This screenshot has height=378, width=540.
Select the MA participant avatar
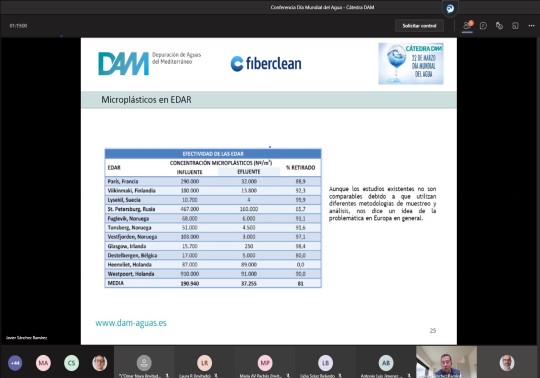point(43,363)
